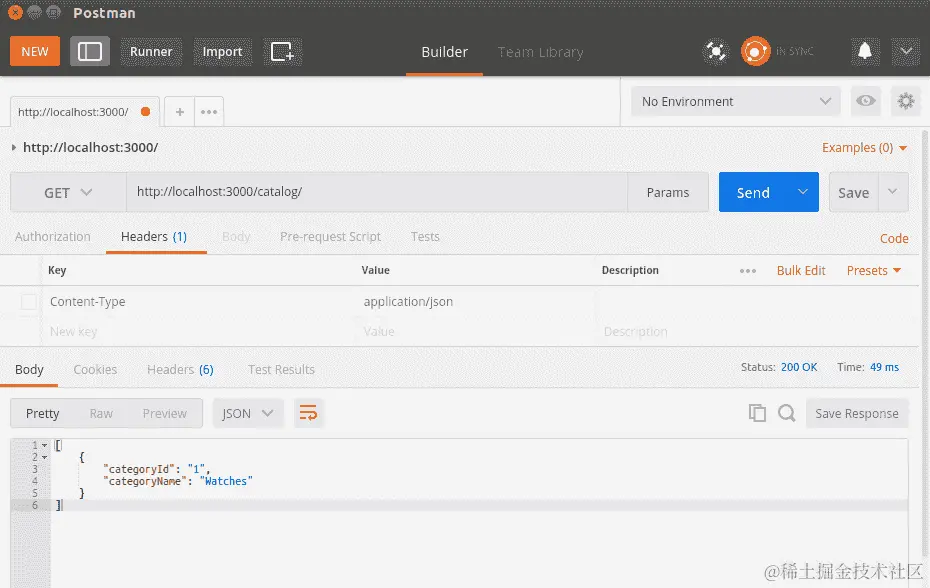This screenshot has height=588, width=930.
Task: Open the Tests tab
Action: pos(425,236)
